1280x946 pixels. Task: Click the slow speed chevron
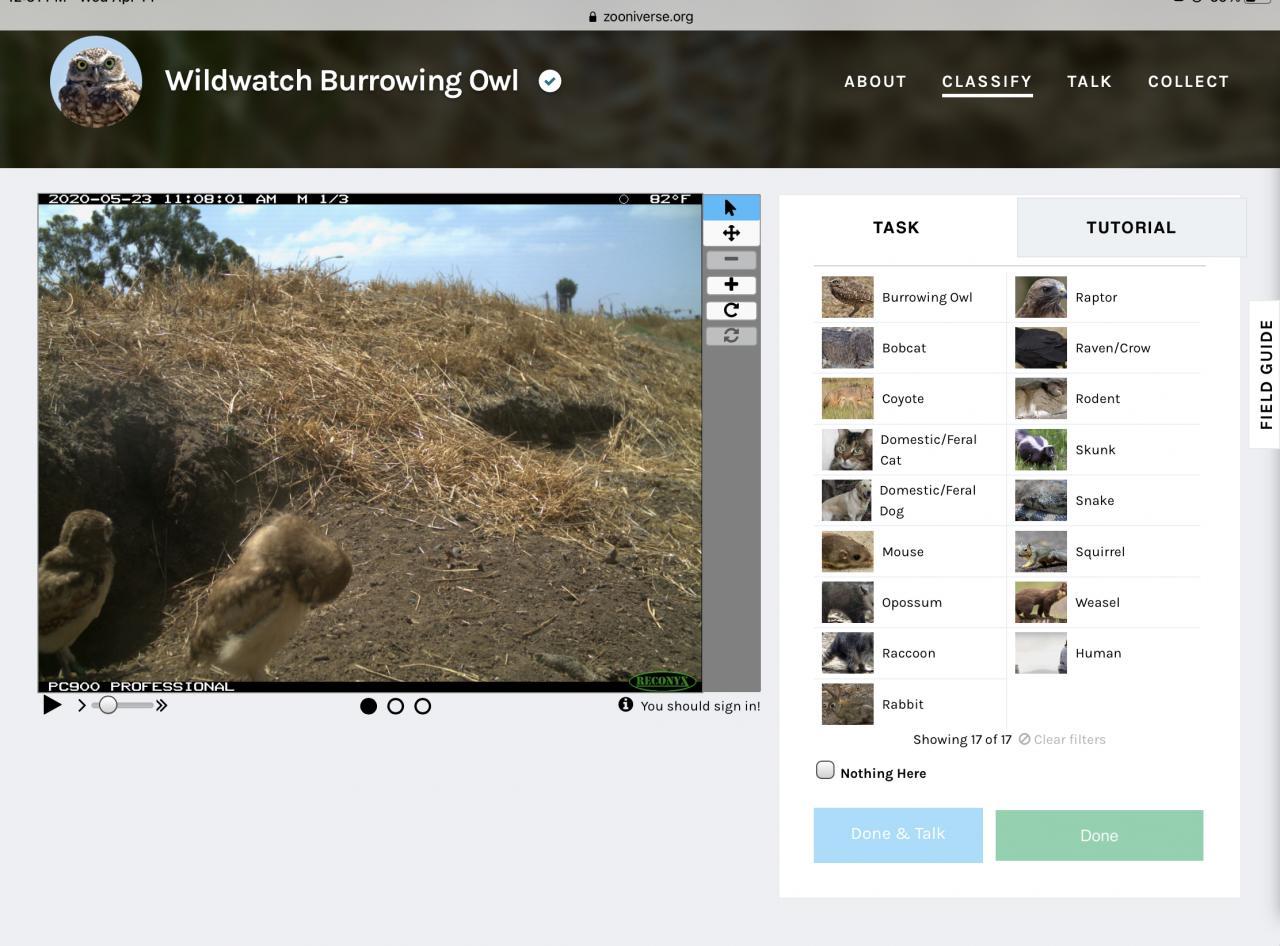click(x=82, y=705)
